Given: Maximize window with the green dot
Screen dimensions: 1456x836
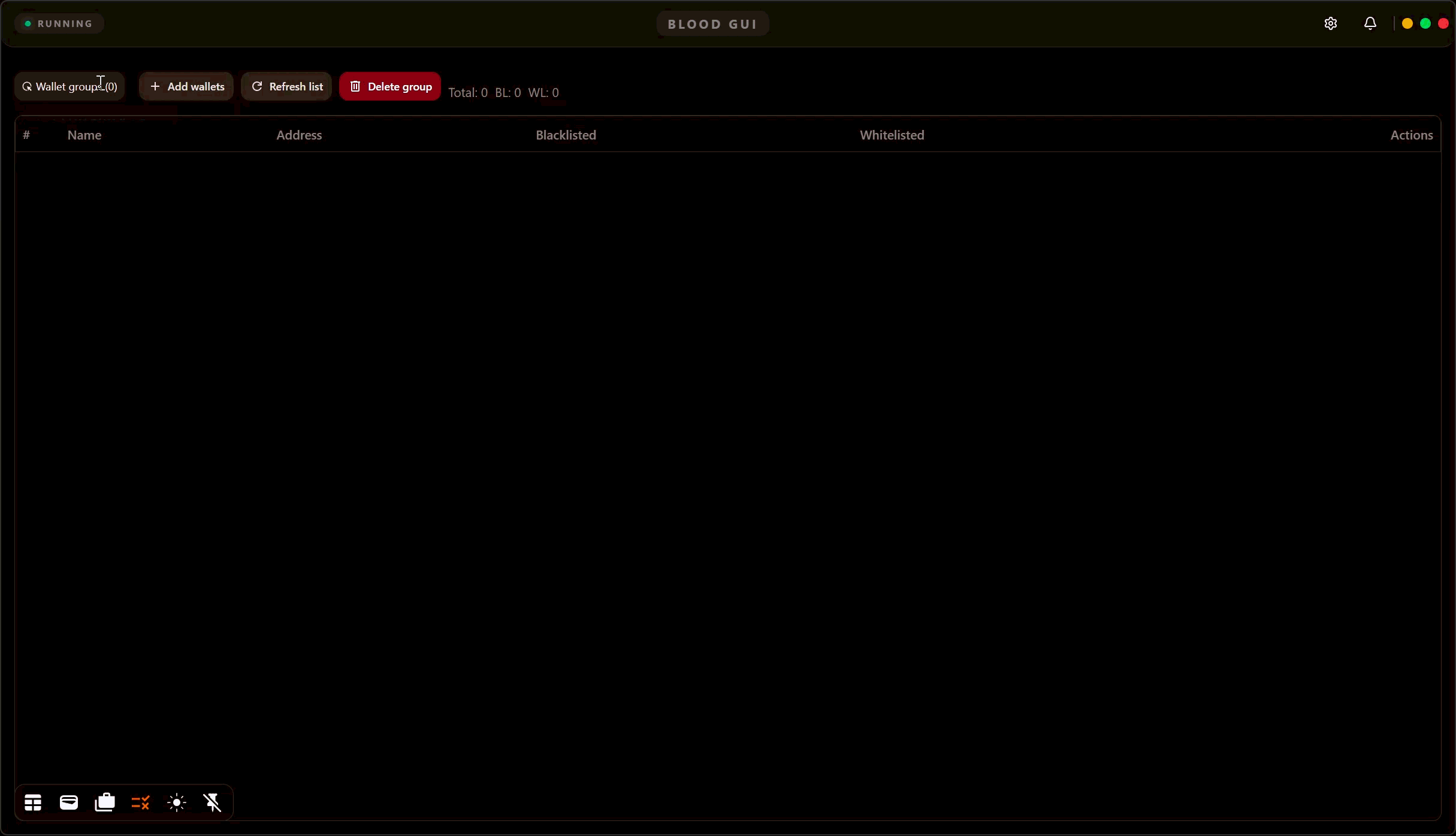Looking at the screenshot, I should click(x=1425, y=23).
